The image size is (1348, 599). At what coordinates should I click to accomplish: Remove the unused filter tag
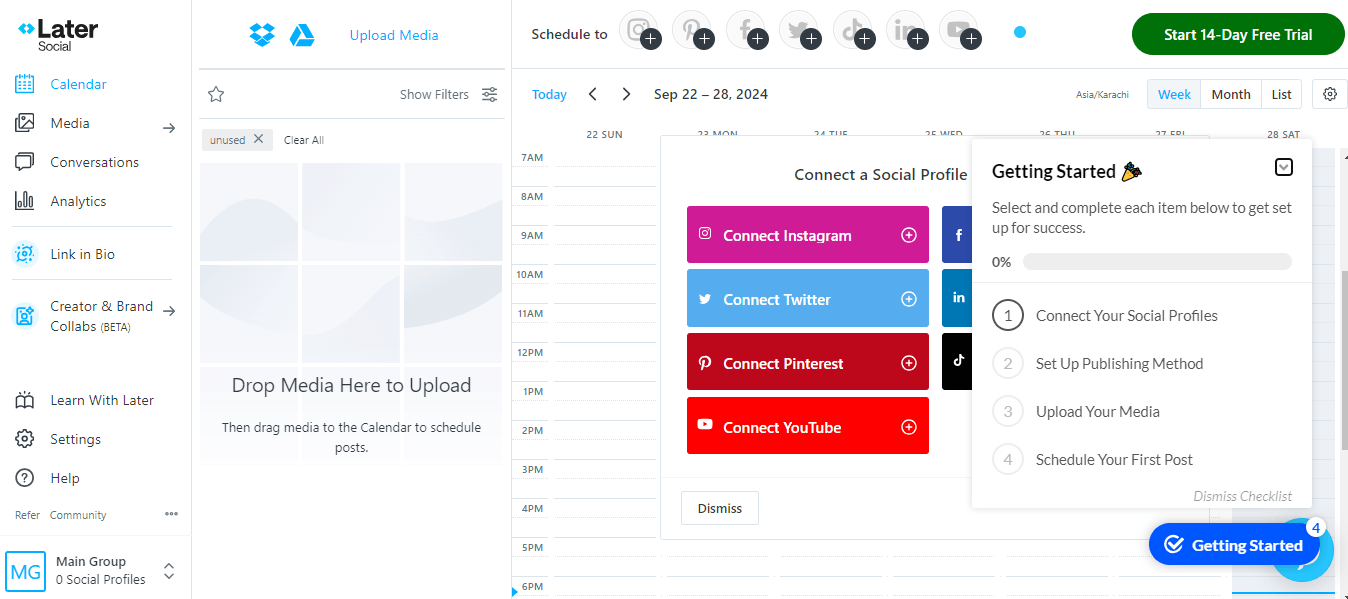pos(258,139)
